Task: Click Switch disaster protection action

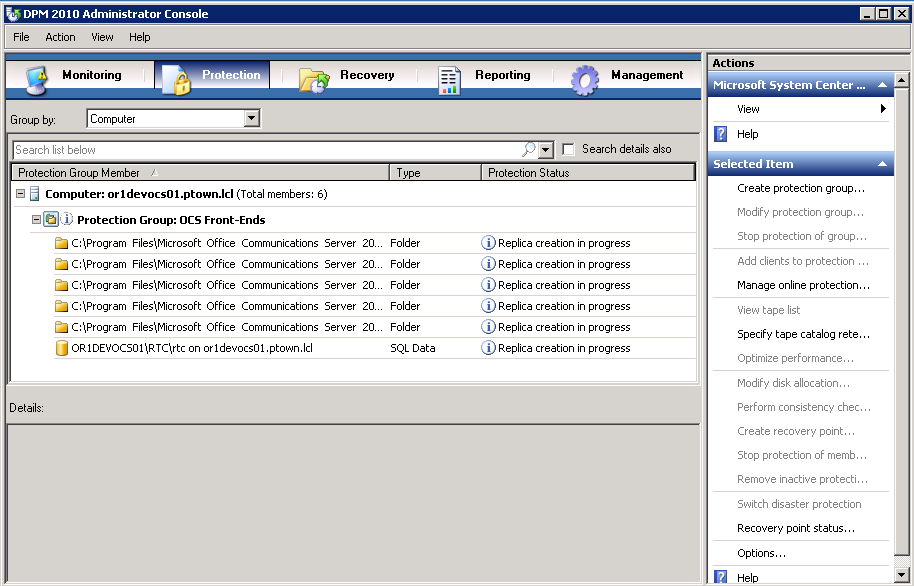Action: click(799, 504)
